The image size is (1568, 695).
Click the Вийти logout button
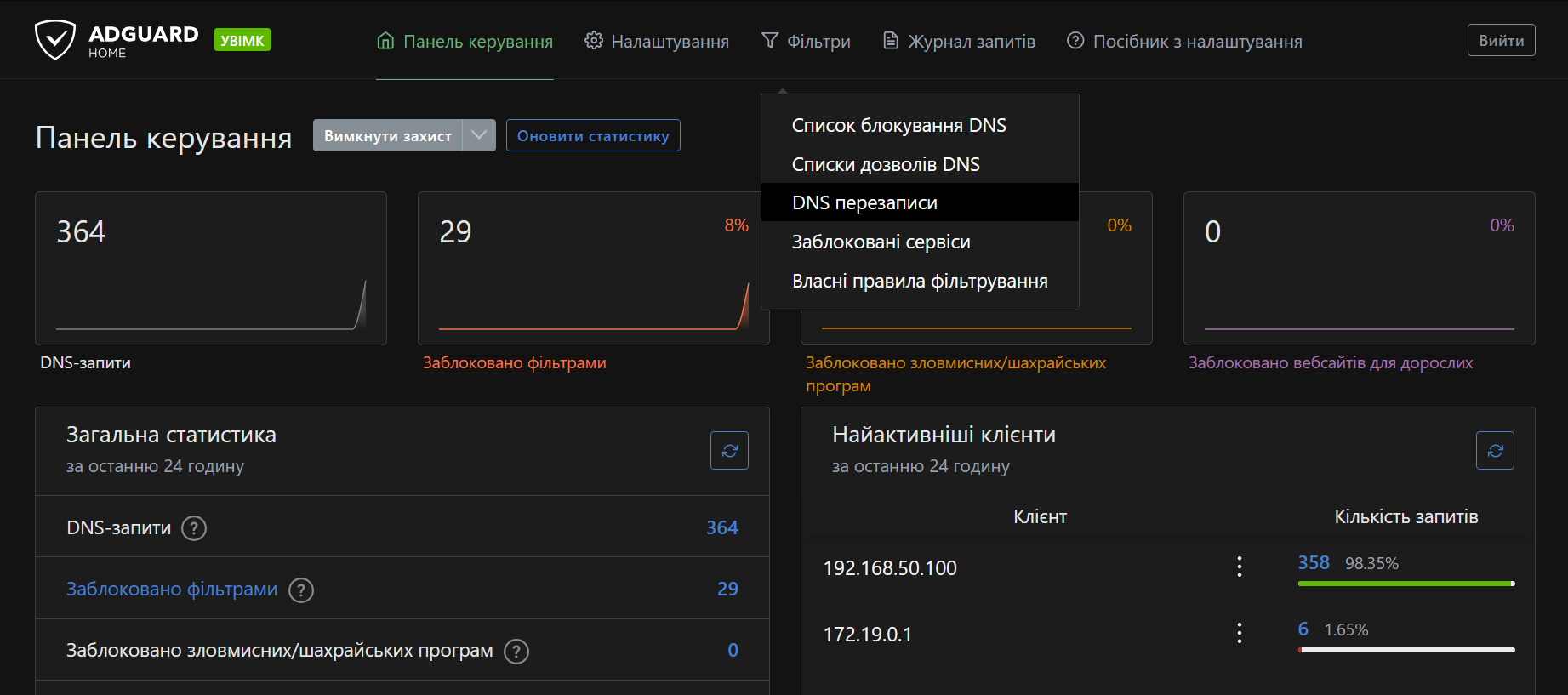coord(1501,40)
